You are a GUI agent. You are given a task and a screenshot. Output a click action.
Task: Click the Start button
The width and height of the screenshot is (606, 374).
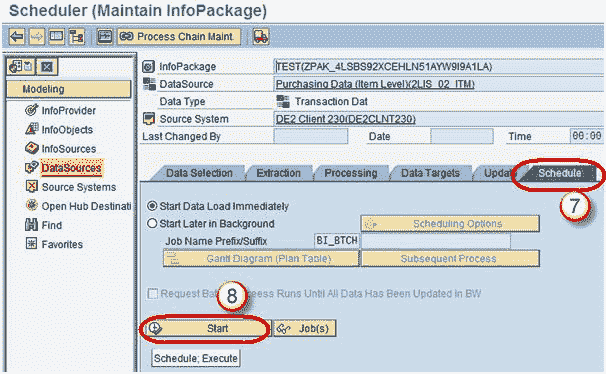click(x=205, y=328)
